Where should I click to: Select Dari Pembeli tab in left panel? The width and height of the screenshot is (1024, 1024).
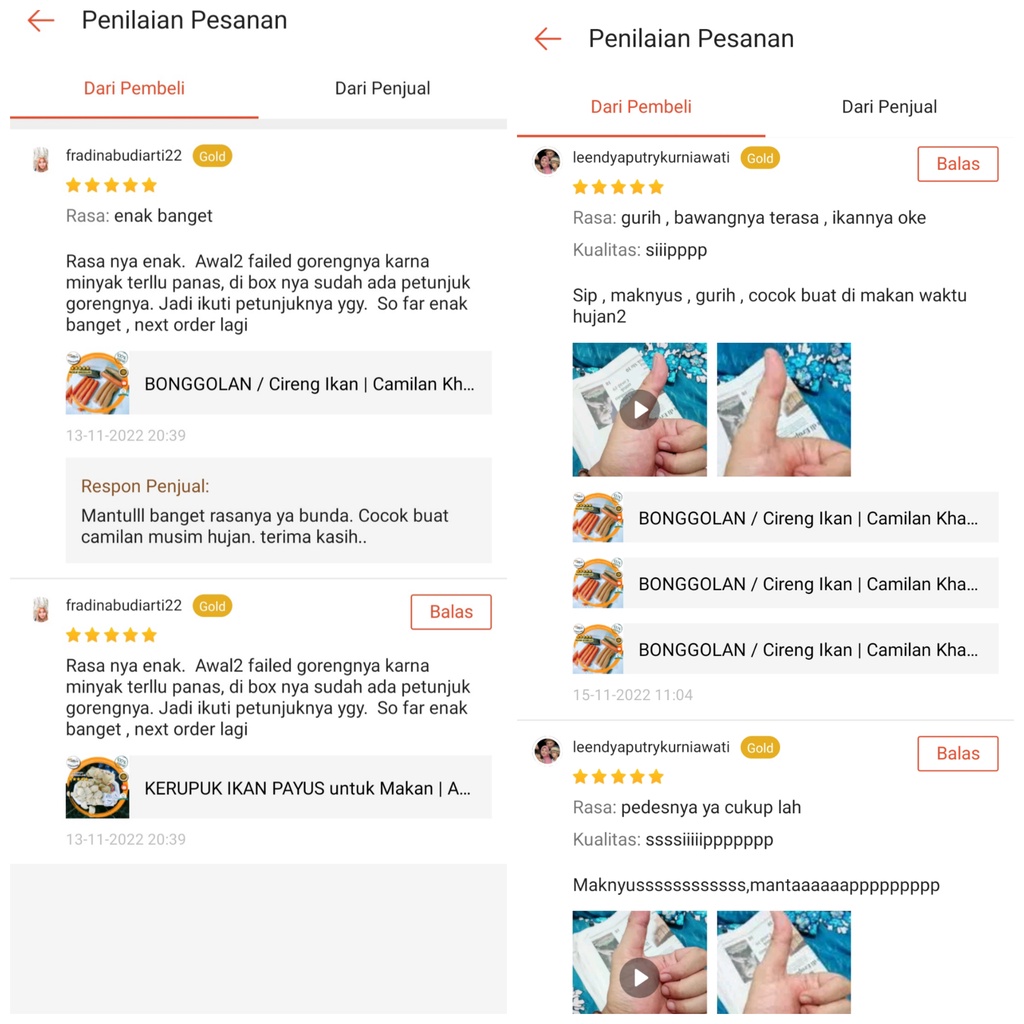(x=134, y=88)
